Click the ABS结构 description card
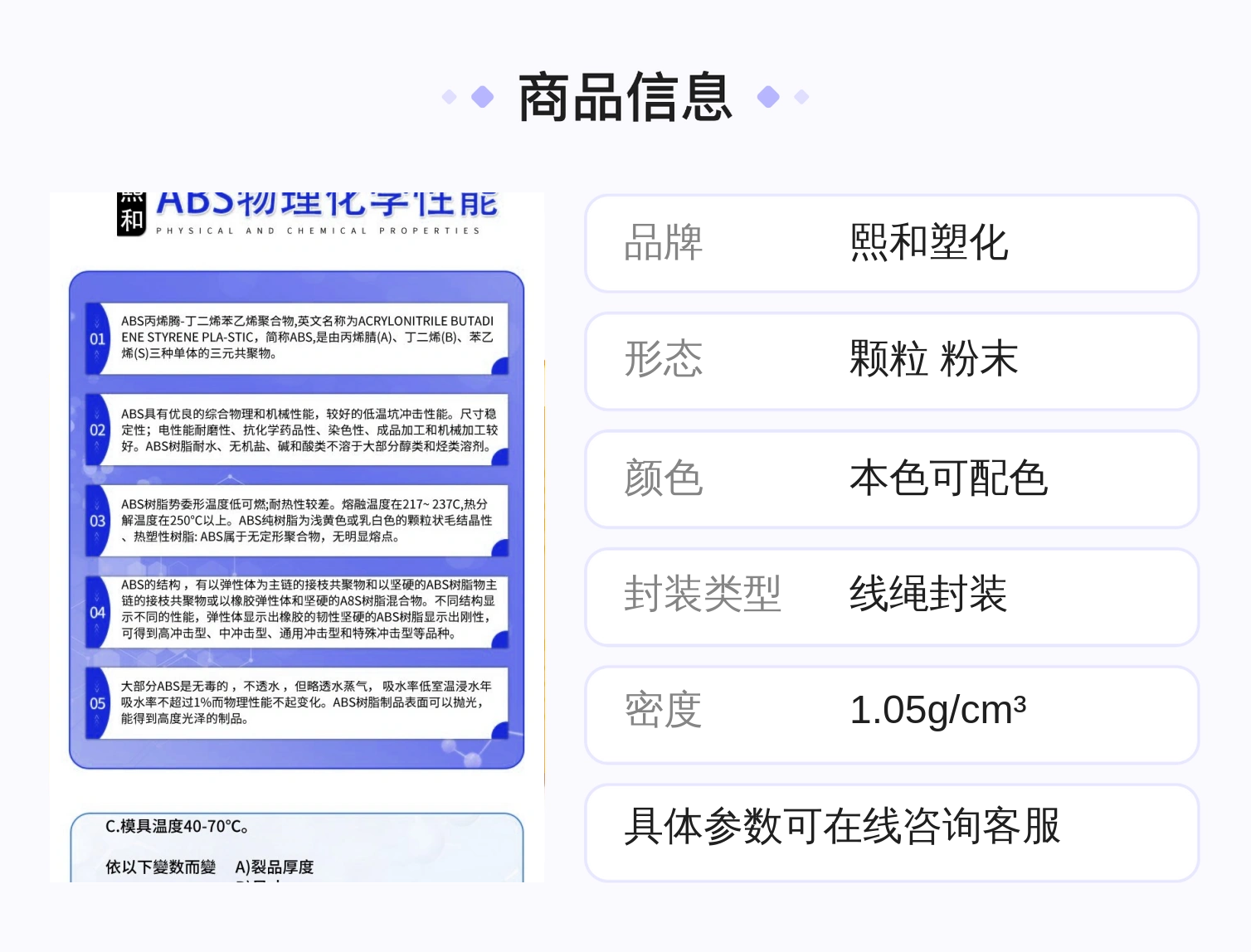 (297, 612)
